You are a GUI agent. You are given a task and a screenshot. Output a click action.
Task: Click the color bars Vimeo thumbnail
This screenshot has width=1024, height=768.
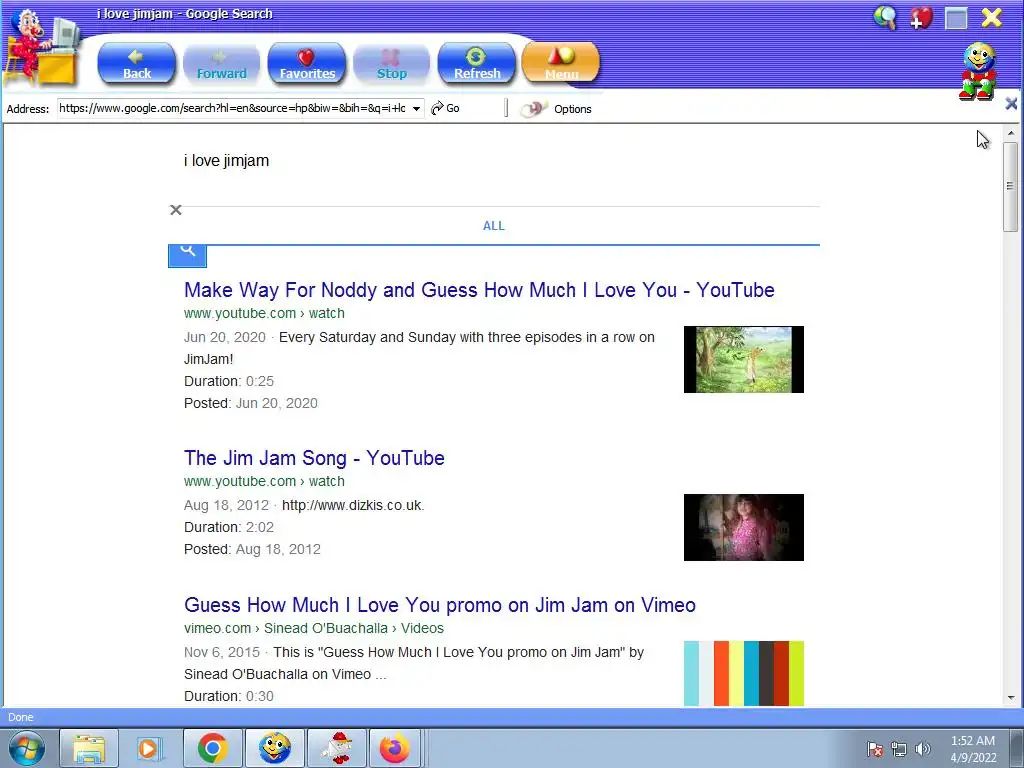(x=744, y=674)
